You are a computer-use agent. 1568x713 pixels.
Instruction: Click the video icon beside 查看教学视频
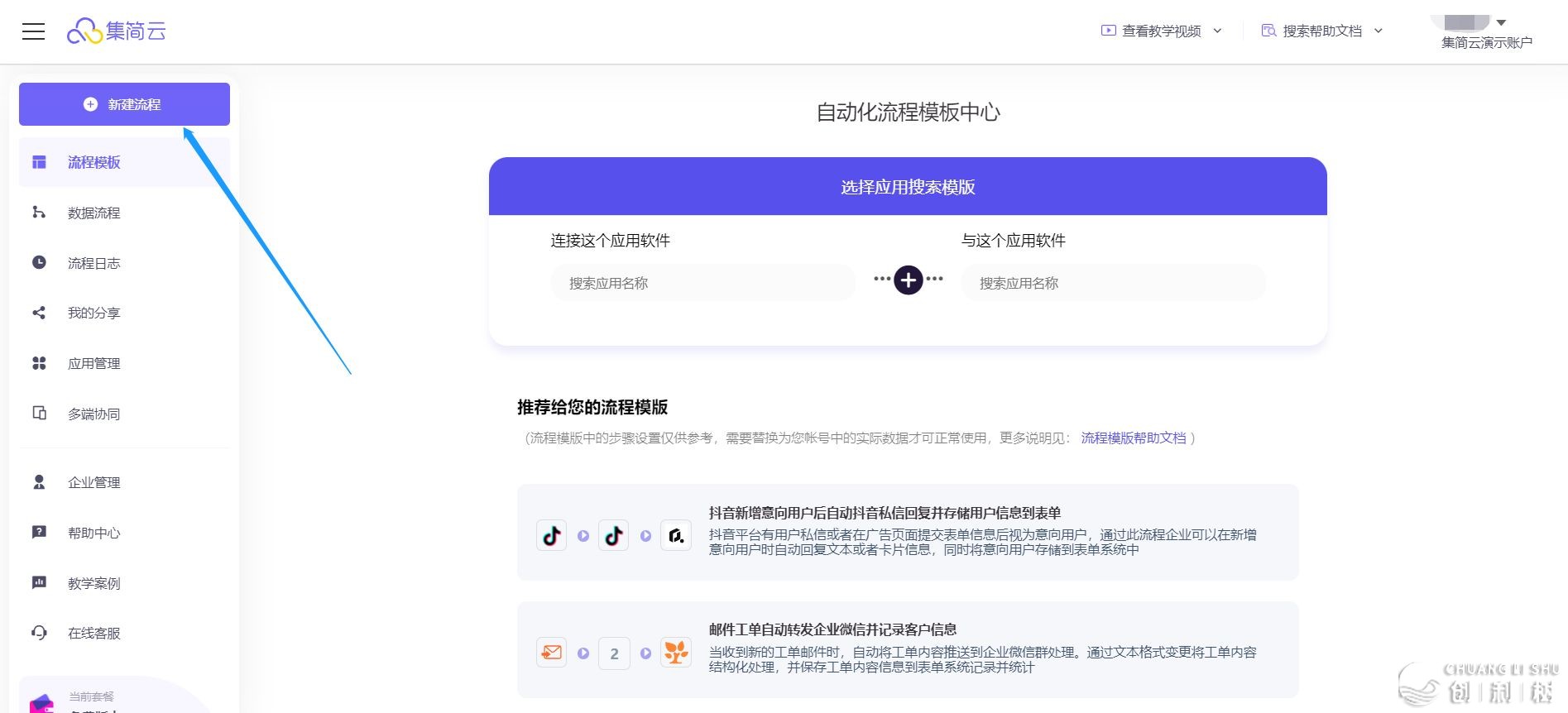(x=1109, y=31)
